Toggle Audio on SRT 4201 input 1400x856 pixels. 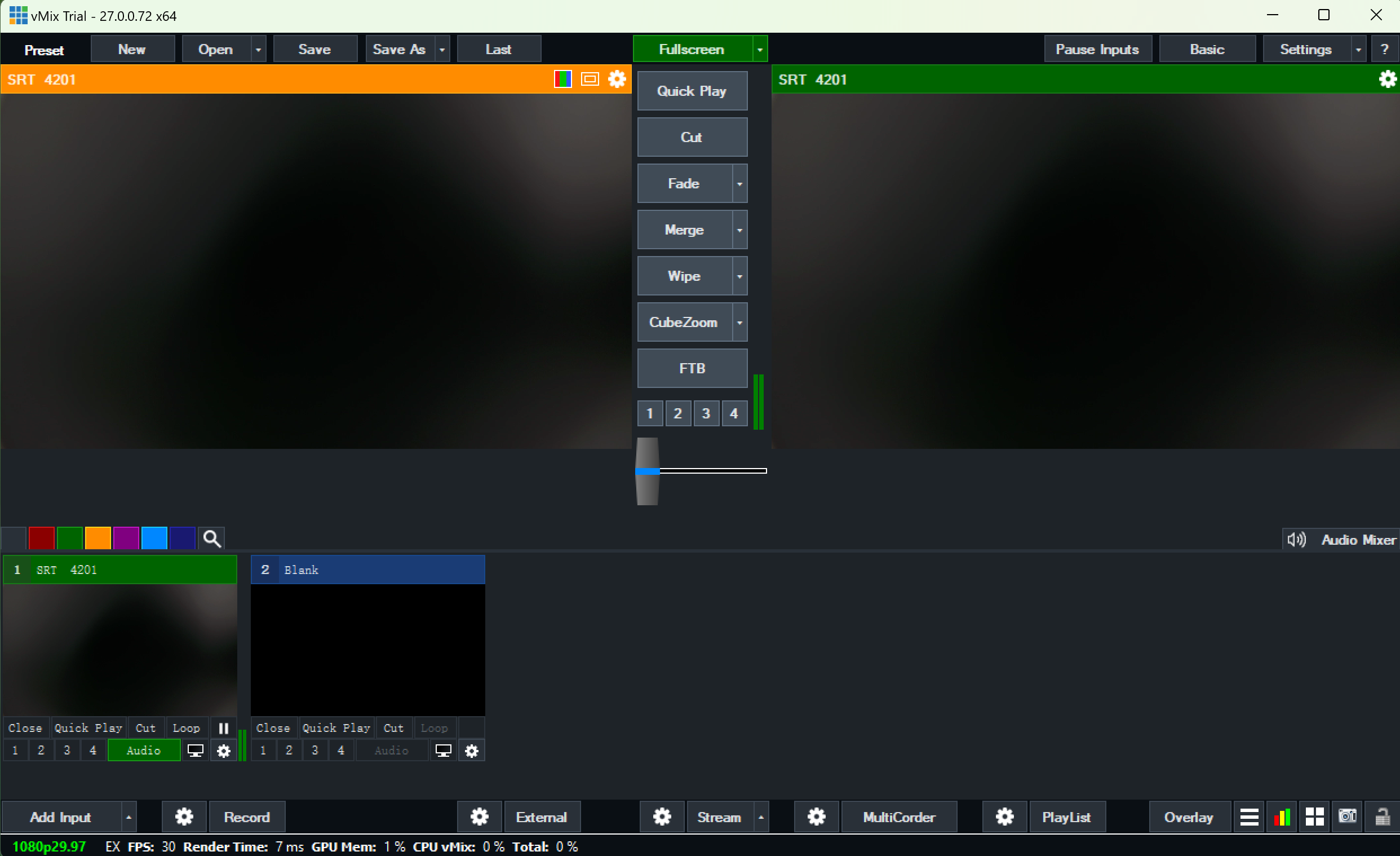pos(144,751)
